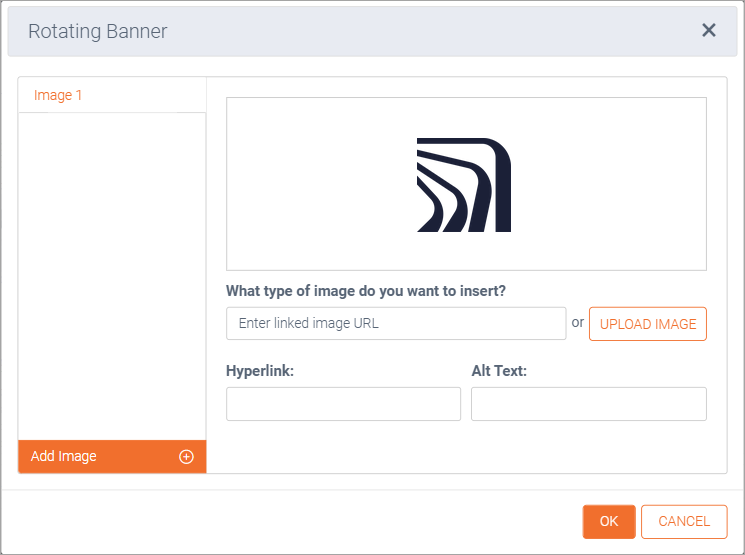Click into the Hyperlink text box
This screenshot has height=555, width=745.
[x=343, y=404]
